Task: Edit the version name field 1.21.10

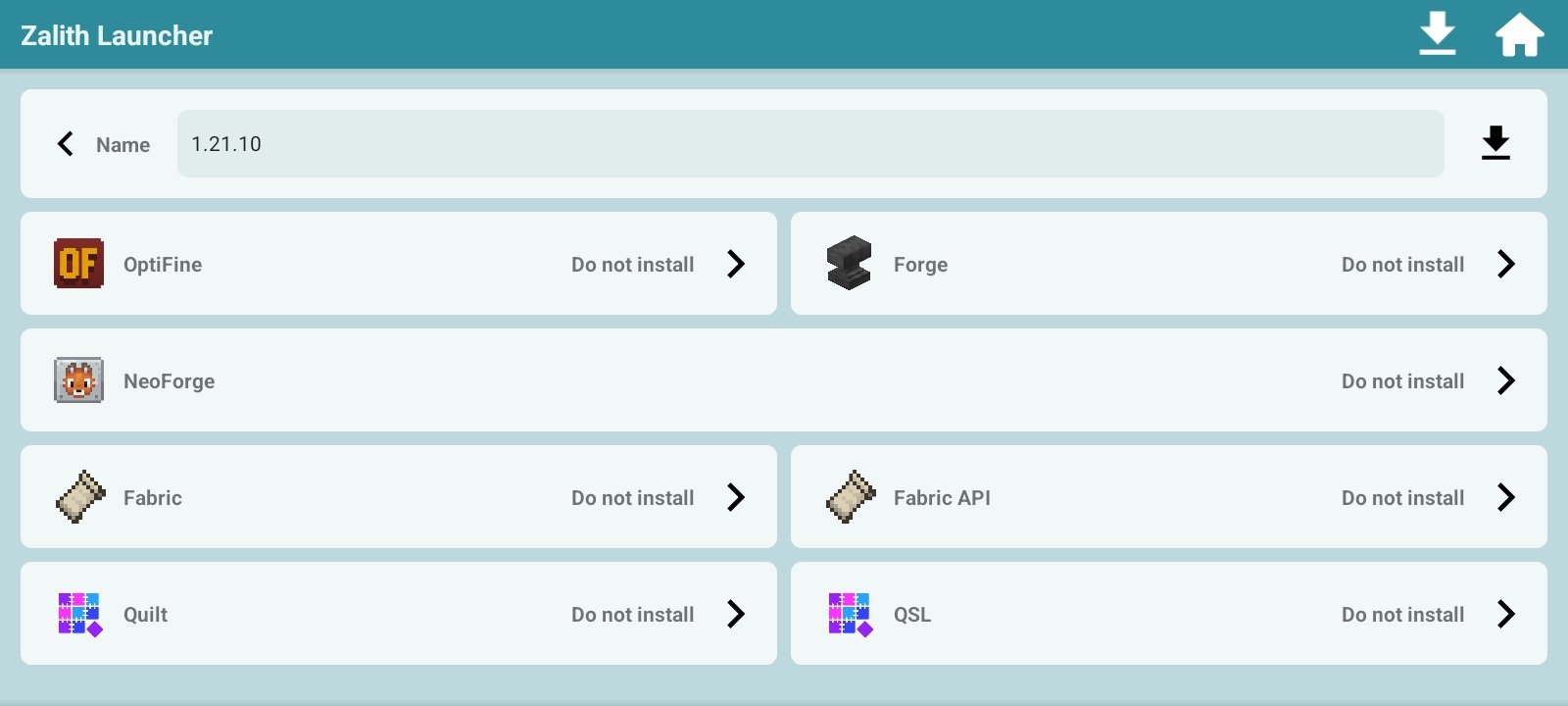Action: coord(809,144)
